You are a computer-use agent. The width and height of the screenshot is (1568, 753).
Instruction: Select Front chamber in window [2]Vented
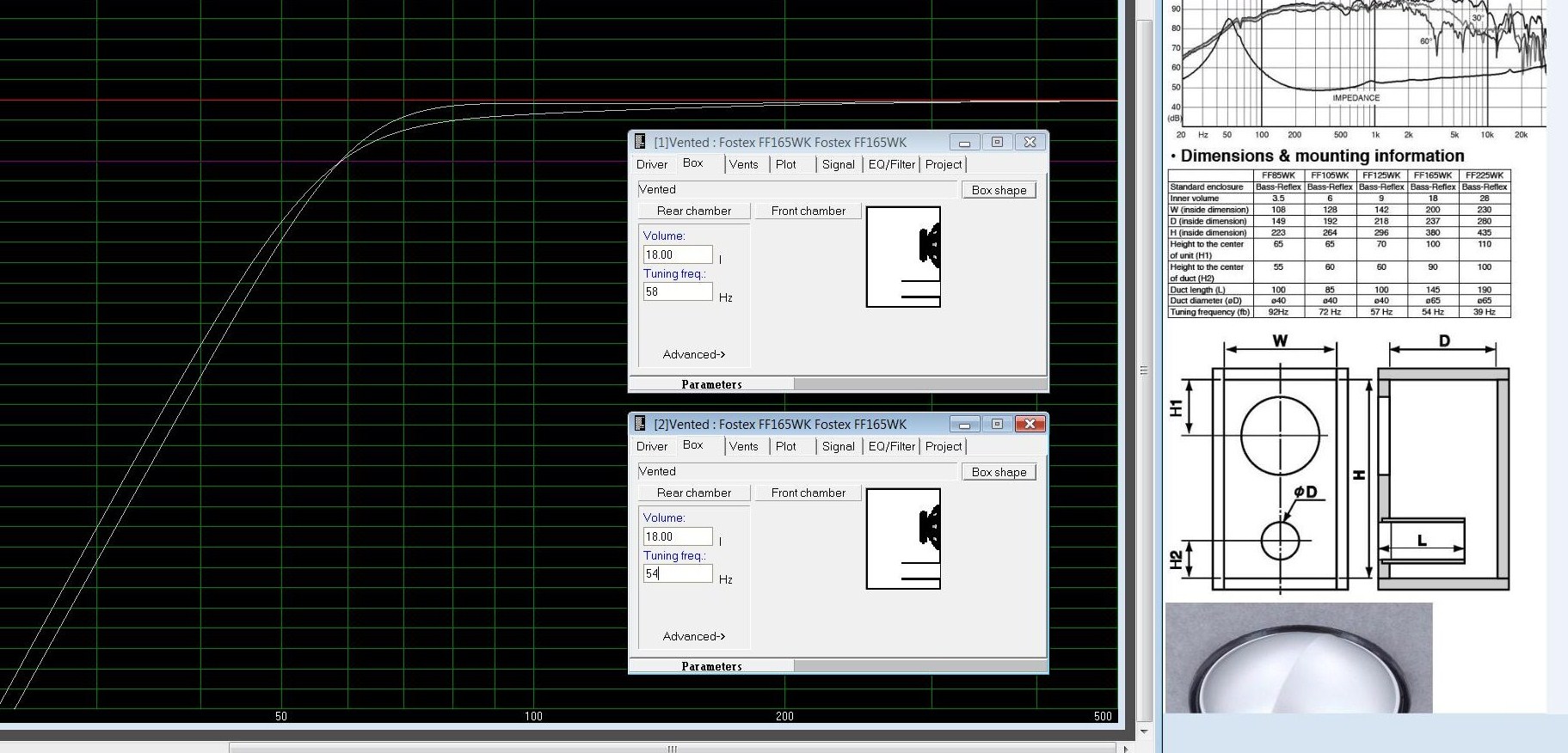click(x=809, y=493)
